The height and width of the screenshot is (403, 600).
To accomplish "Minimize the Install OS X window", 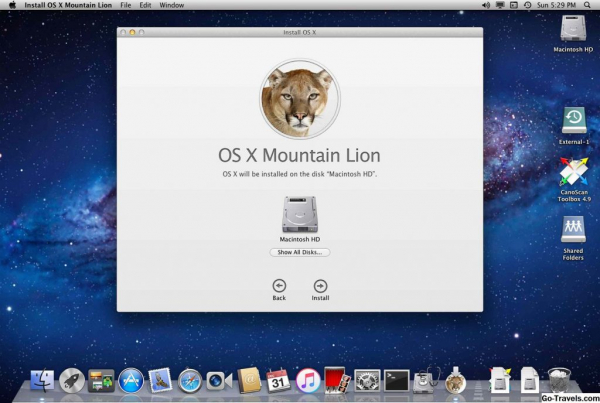I will (x=132, y=33).
